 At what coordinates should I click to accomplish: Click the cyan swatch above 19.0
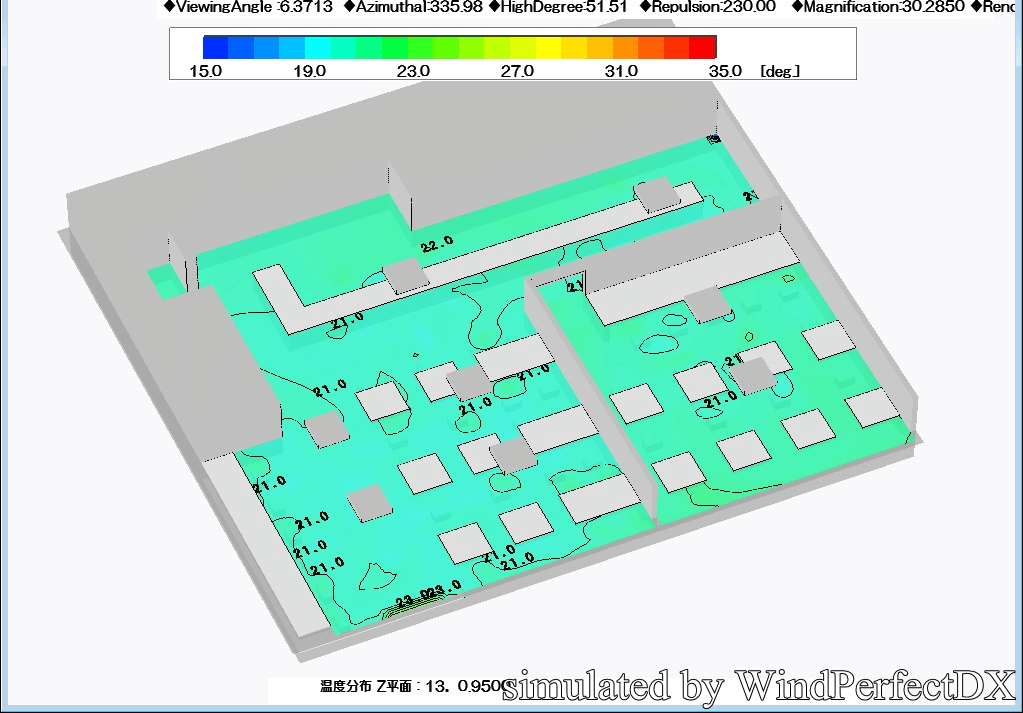tap(318, 46)
